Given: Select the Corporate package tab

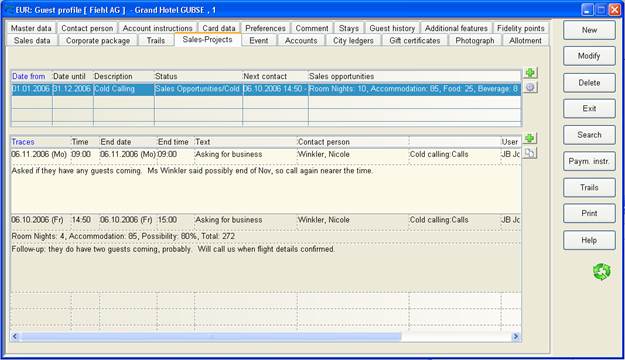Looking at the screenshot, I should [98, 41].
